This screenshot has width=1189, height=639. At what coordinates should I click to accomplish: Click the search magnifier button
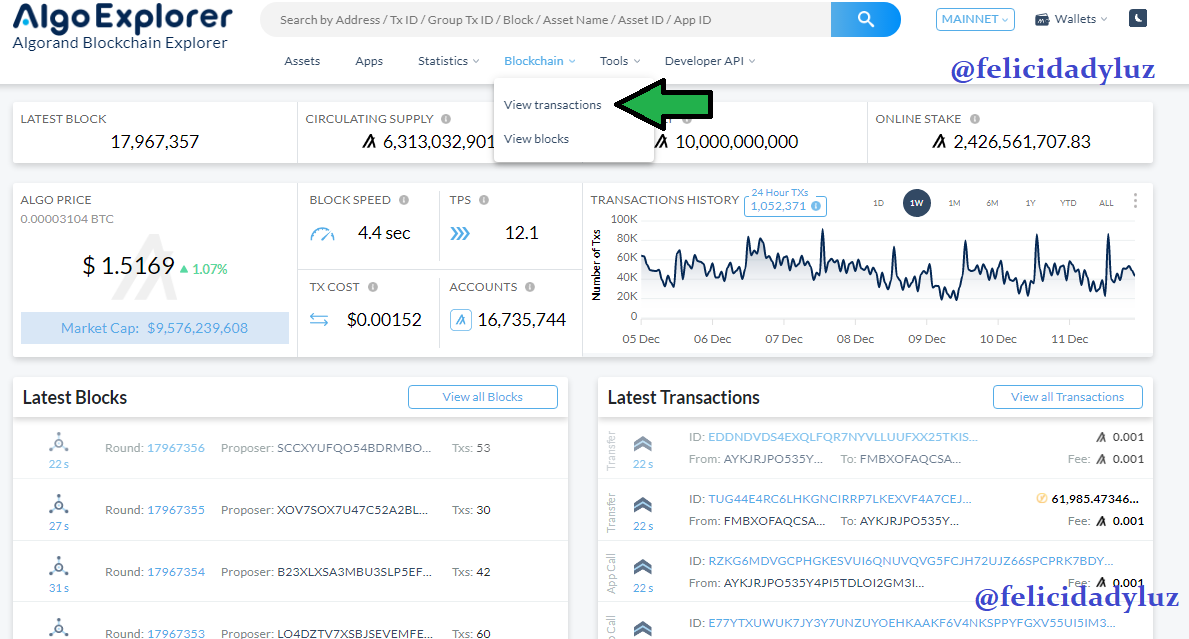pos(865,20)
